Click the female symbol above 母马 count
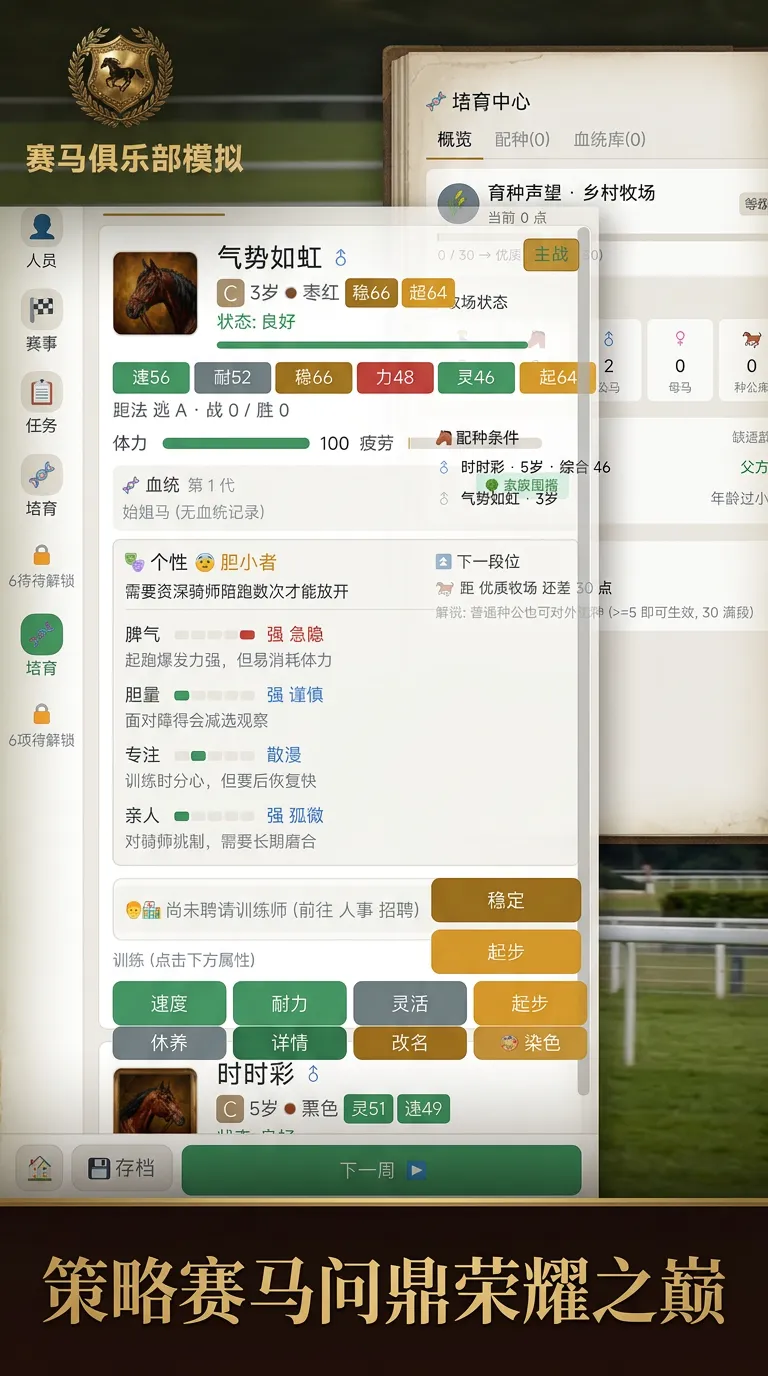Viewport: 768px width, 1376px height. 680,339
